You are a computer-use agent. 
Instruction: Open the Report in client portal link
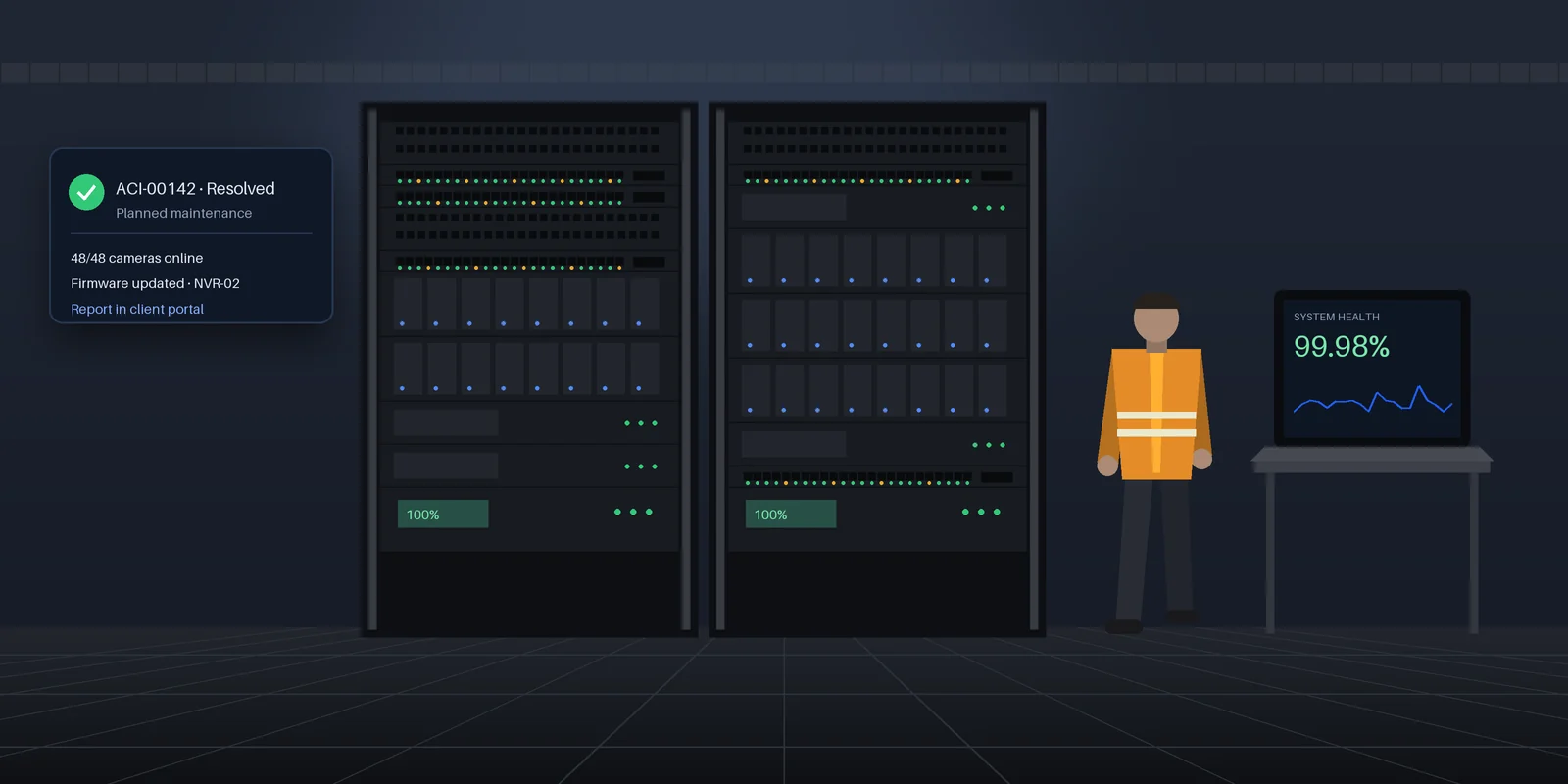pos(137,309)
